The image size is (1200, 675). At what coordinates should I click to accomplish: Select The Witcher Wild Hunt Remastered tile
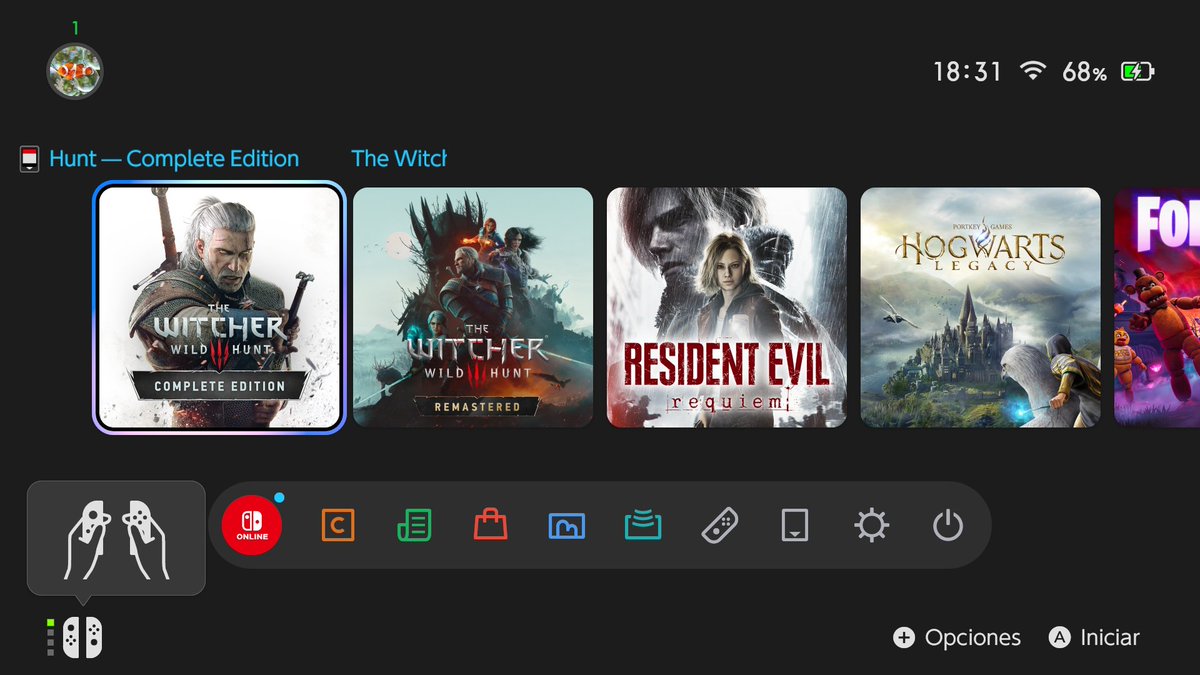pyautogui.click(x=473, y=308)
